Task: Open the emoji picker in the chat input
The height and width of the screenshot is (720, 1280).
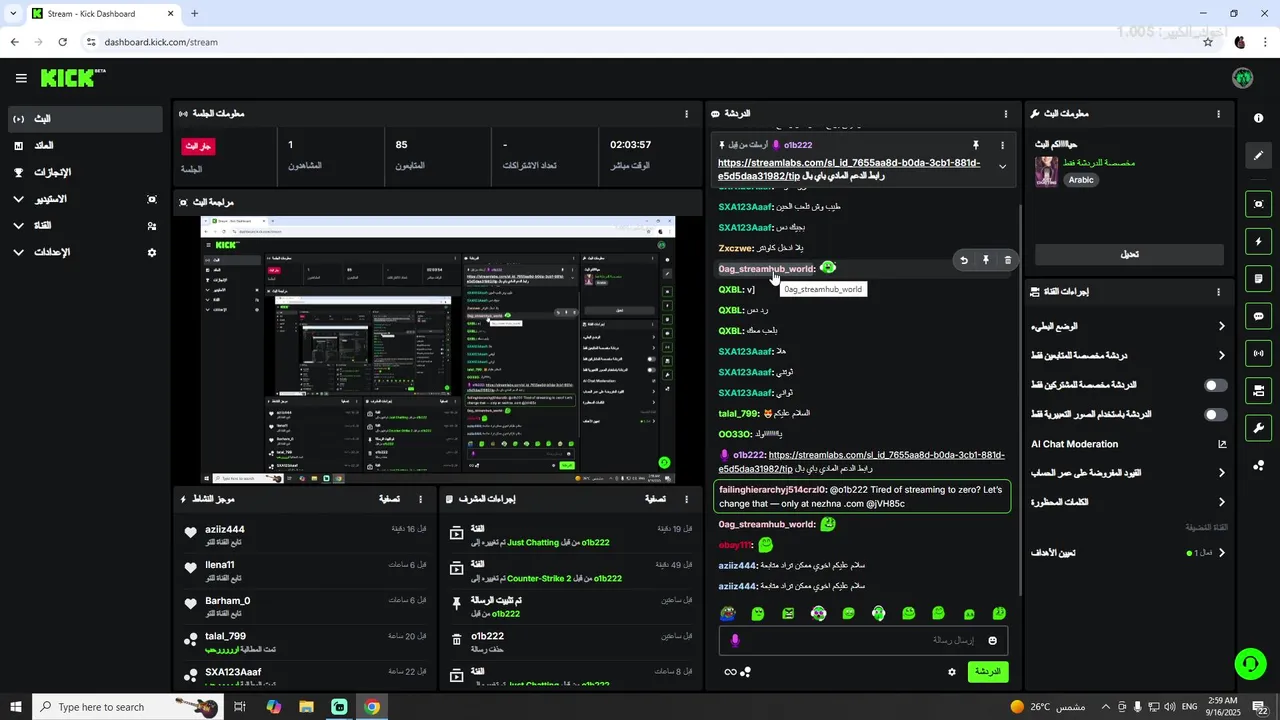Action: coord(992,640)
